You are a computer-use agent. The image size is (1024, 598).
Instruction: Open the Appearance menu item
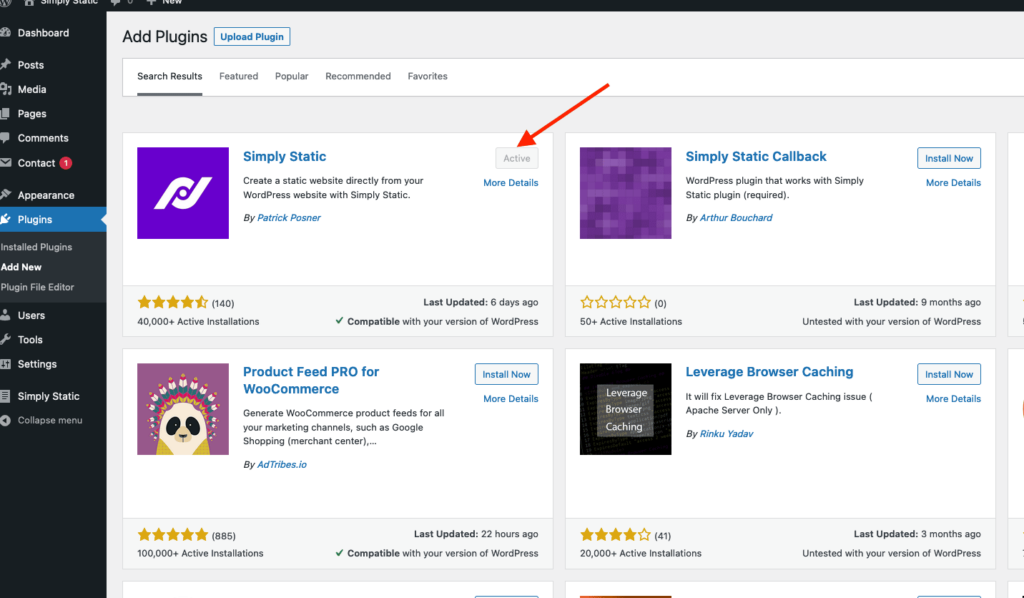coord(46,195)
